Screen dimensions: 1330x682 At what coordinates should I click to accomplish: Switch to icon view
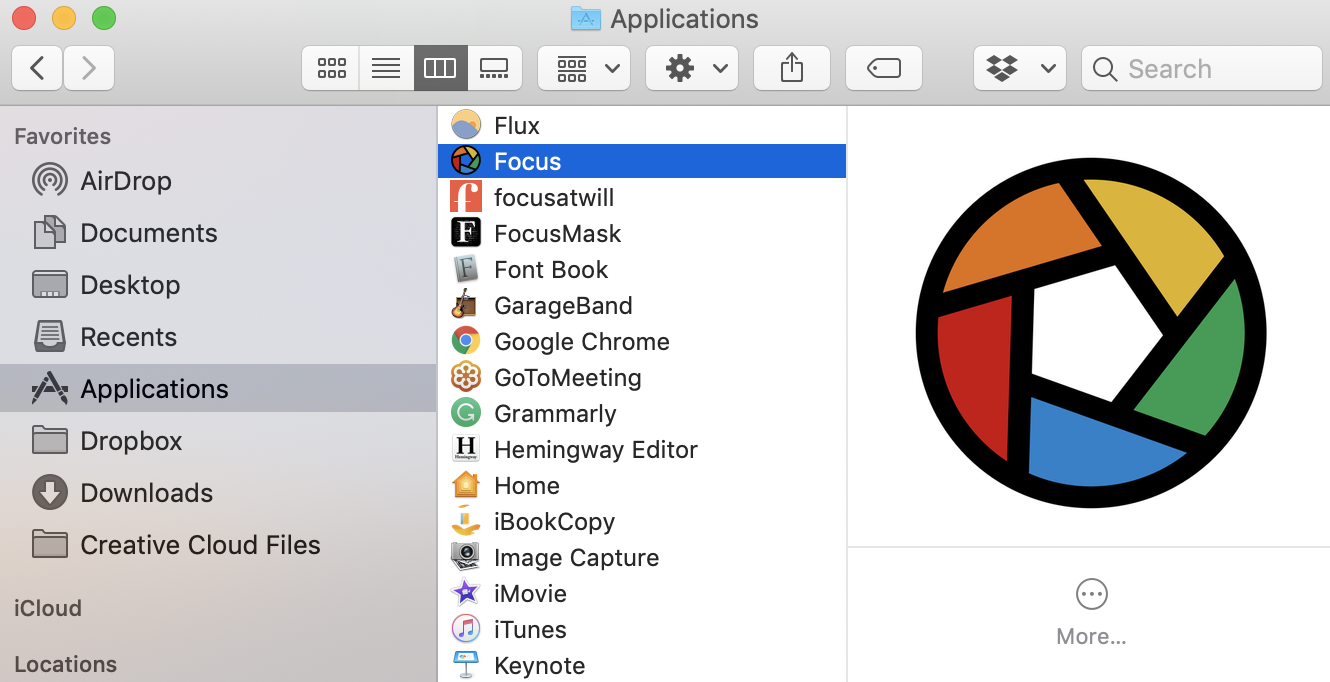point(331,68)
